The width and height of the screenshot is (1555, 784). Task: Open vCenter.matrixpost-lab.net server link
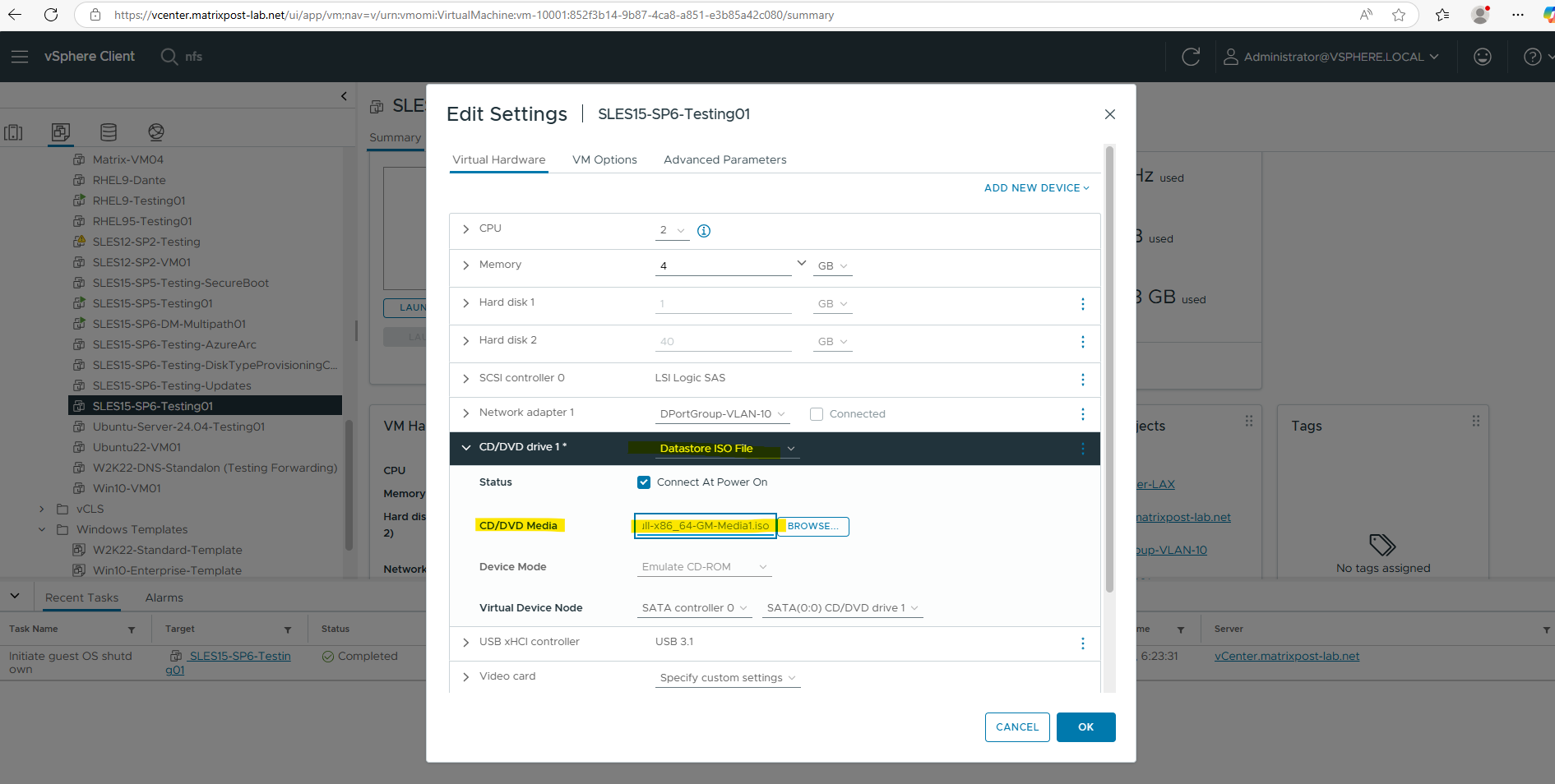tap(1287, 657)
